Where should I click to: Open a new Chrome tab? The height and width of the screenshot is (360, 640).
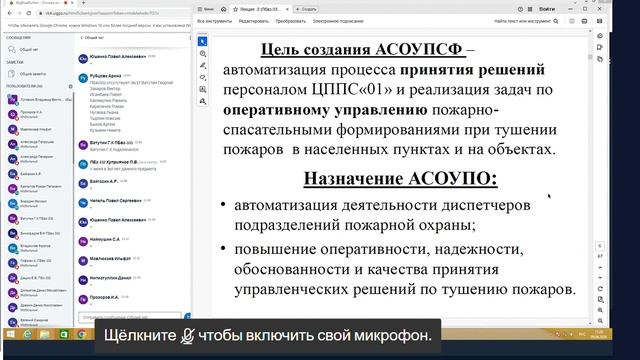pyautogui.click(x=83, y=2)
